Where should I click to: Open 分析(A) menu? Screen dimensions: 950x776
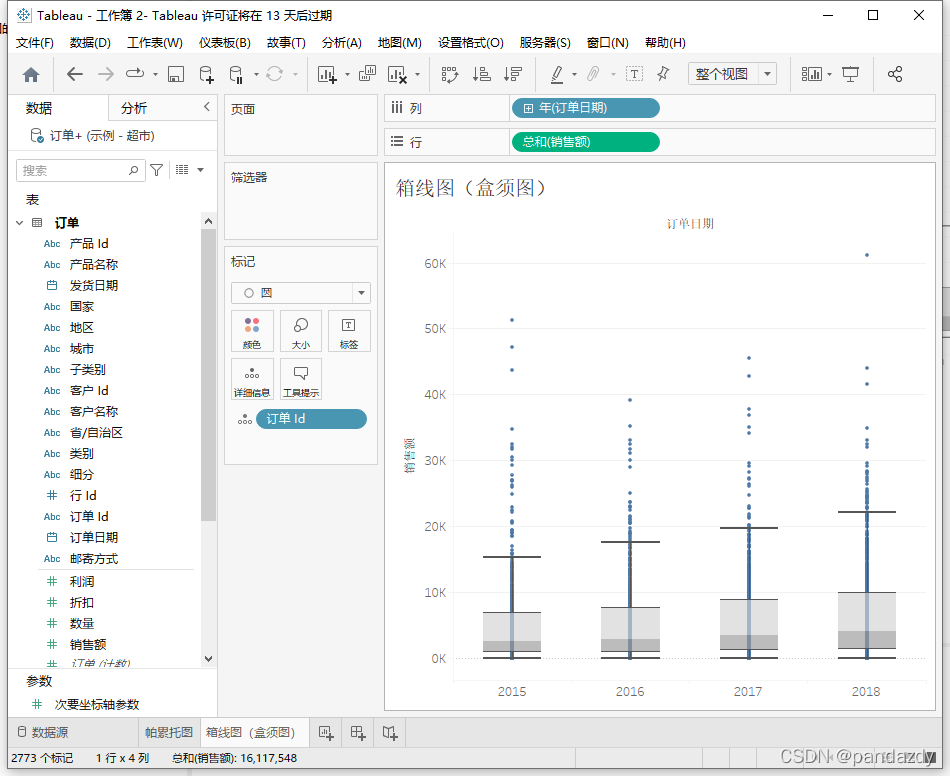pyautogui.click(x=342, y=43)
